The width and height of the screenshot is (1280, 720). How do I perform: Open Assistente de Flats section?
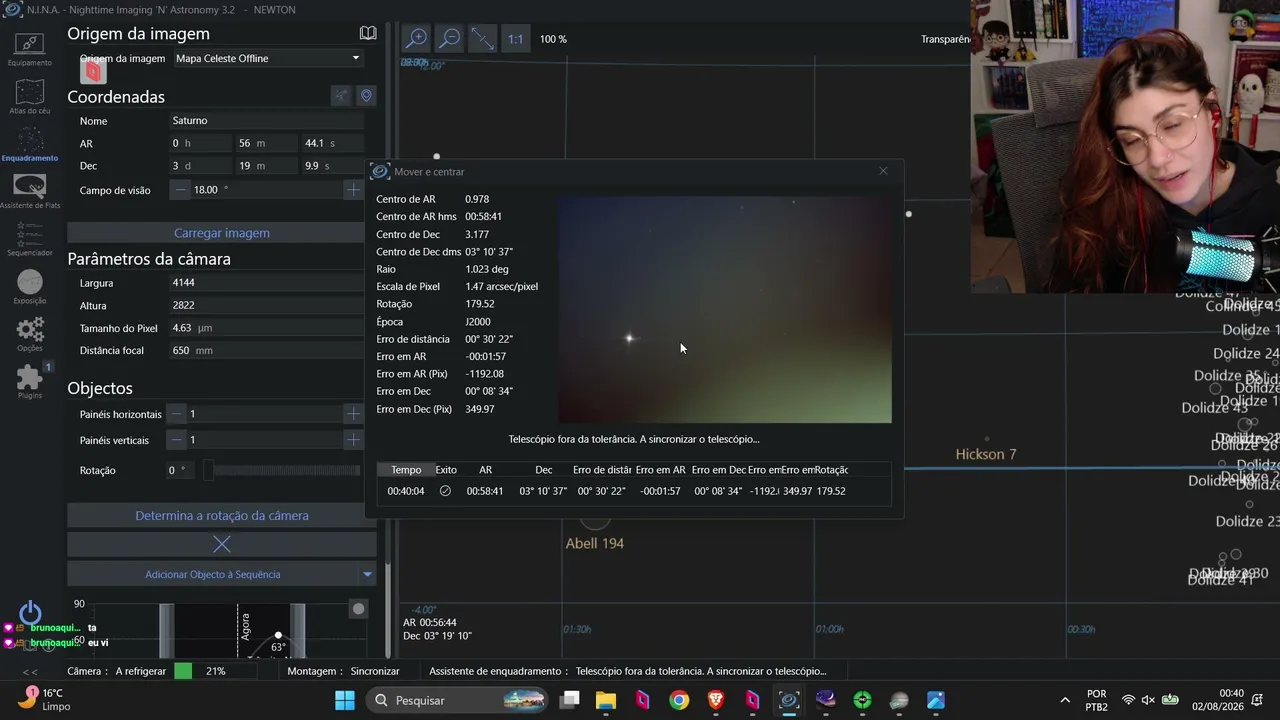(x=29, y=191)
